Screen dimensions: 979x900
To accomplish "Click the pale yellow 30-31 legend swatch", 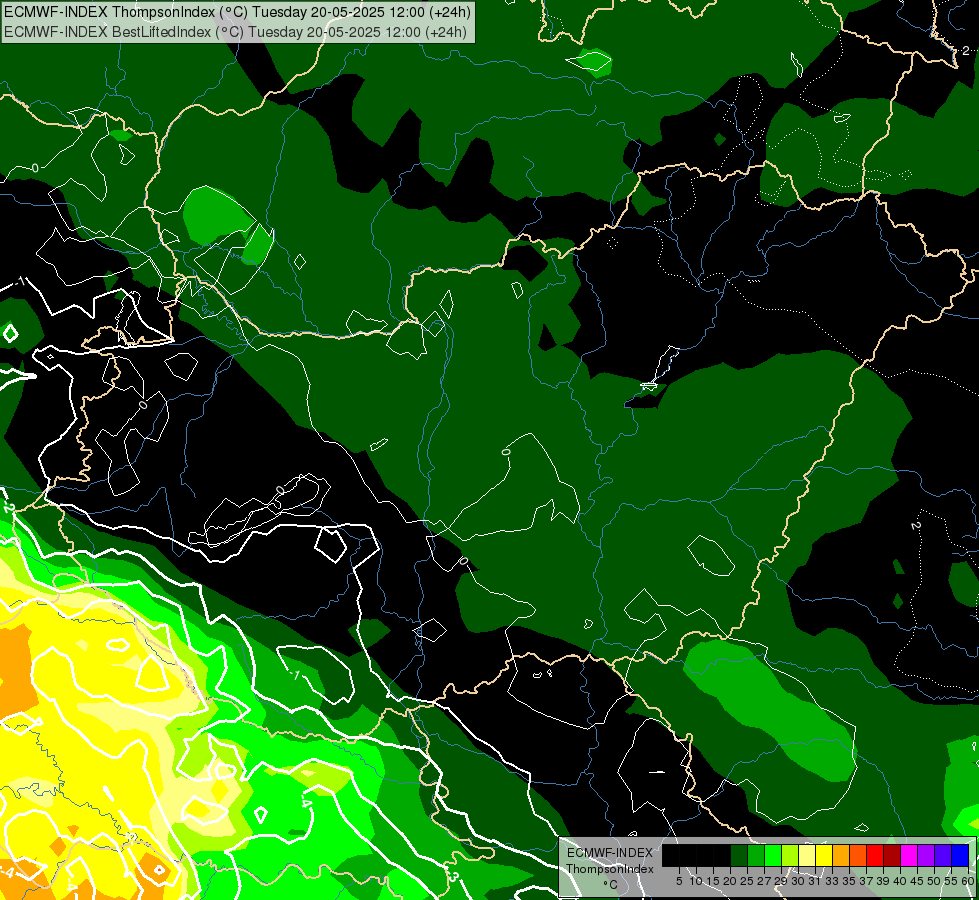I will click(x=807, y=855).
